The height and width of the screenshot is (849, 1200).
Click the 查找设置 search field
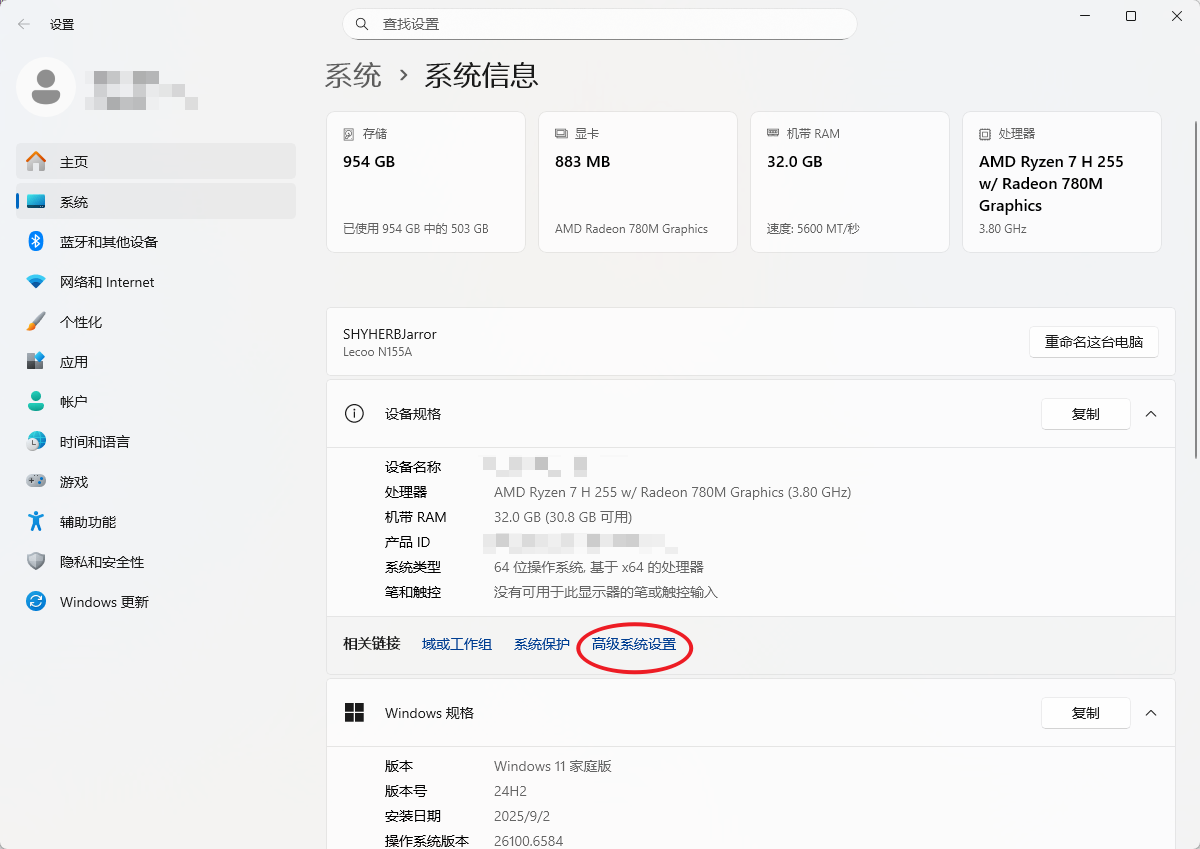pyautogui.click(x=600, y=24)
